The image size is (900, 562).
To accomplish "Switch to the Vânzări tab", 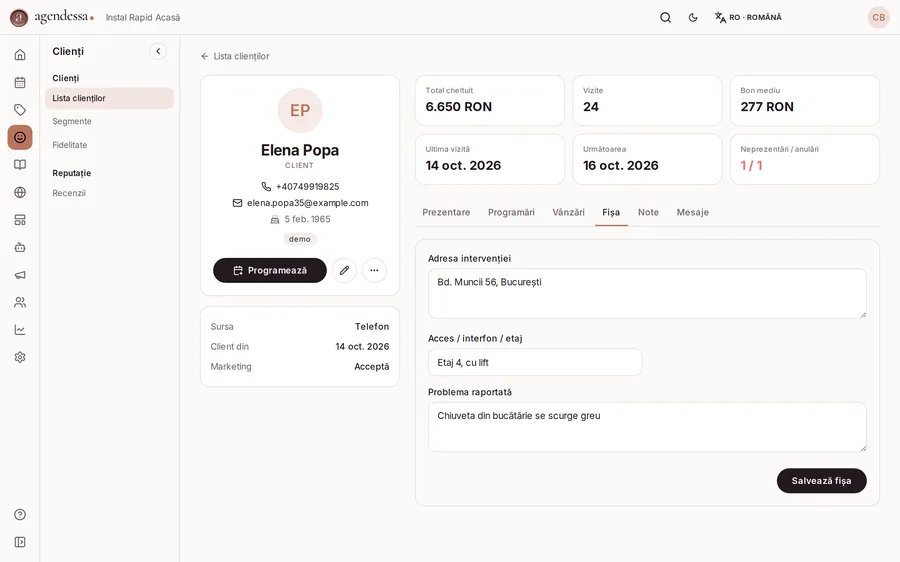I will [x=568, y=212].
